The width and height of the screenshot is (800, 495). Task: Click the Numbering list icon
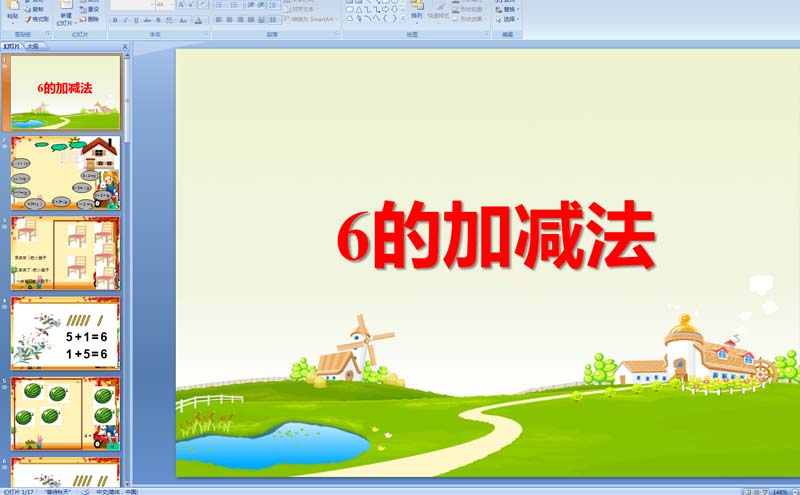(x=235, y=5)
